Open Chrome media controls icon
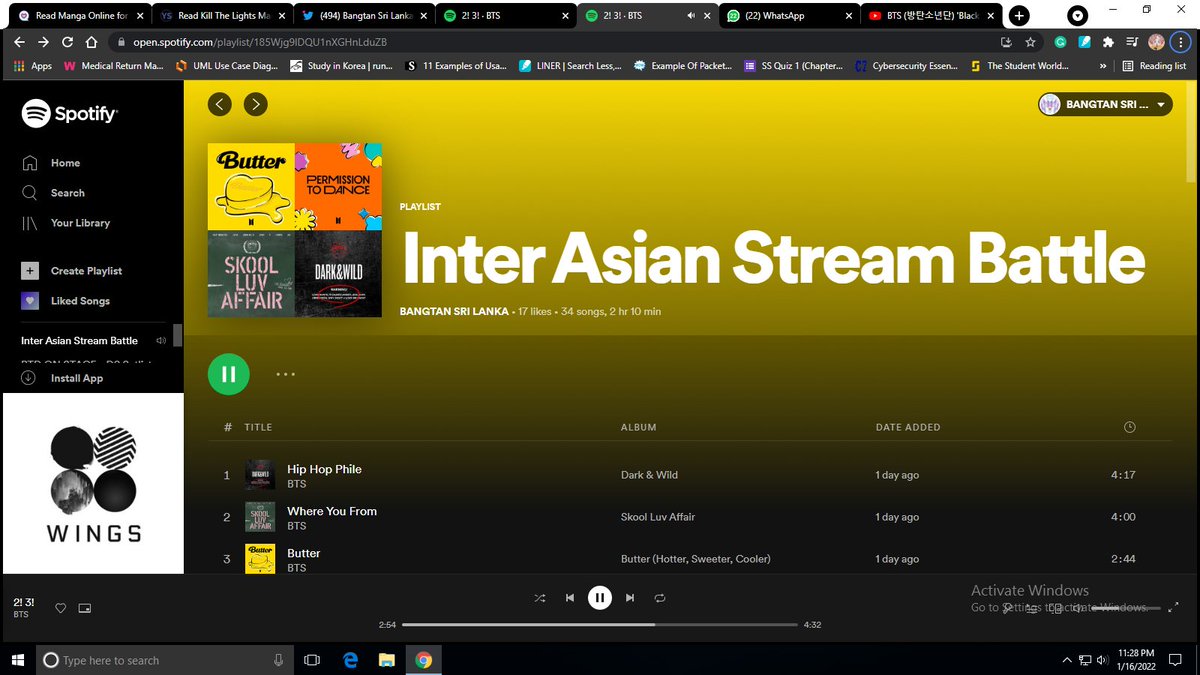Viewport: 1200px width, 675px height. pos(1132,42)
